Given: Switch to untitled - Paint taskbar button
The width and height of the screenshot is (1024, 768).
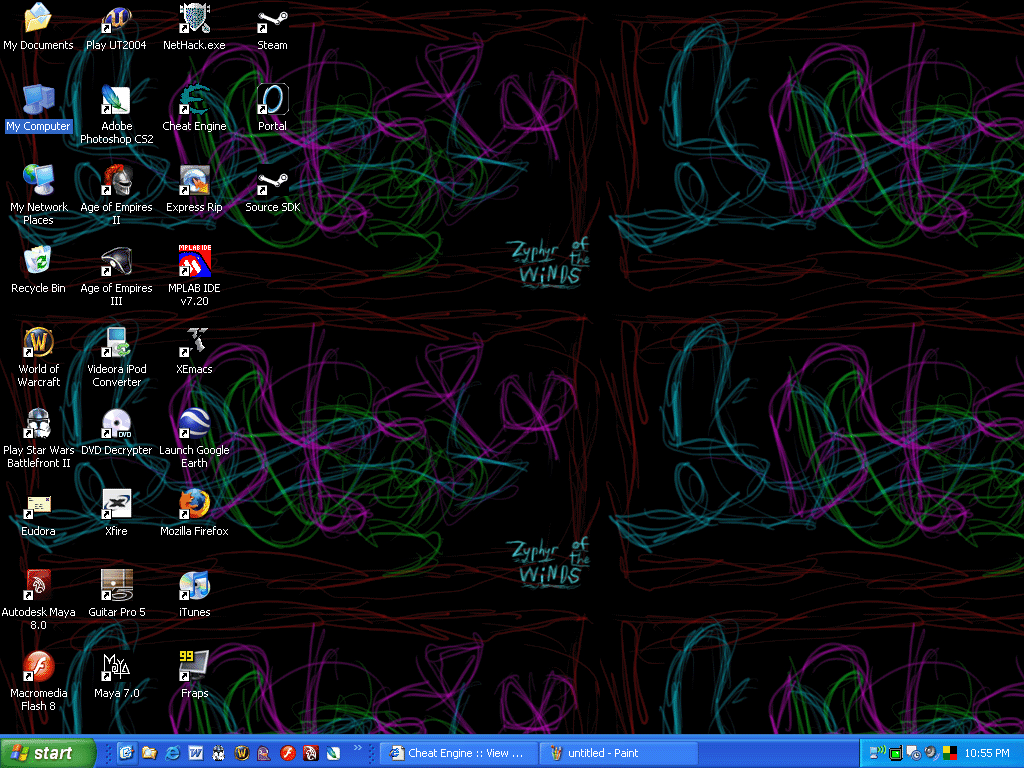Looking at the screenshot, I should point(619,753).
